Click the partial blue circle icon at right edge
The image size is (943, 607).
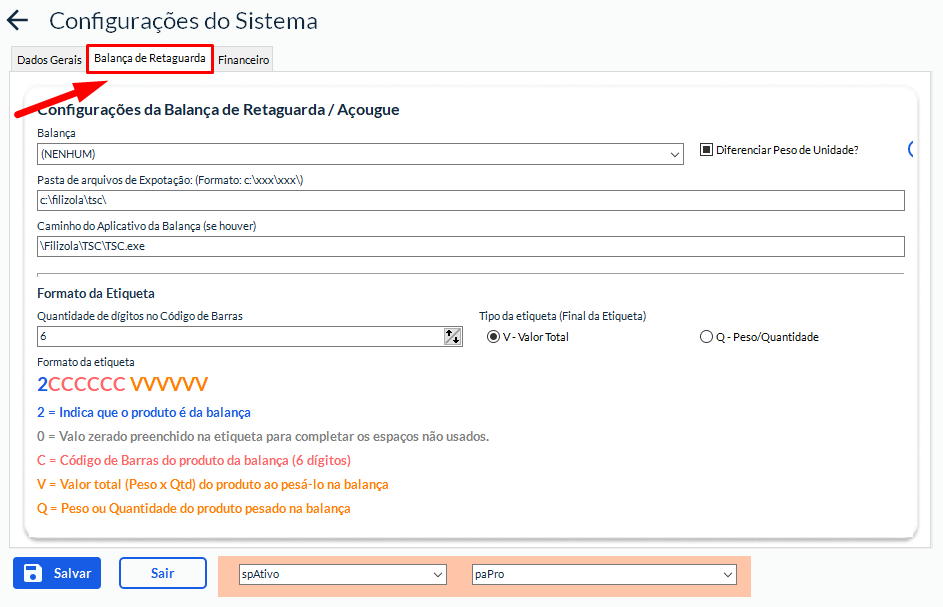pos(911,150)
